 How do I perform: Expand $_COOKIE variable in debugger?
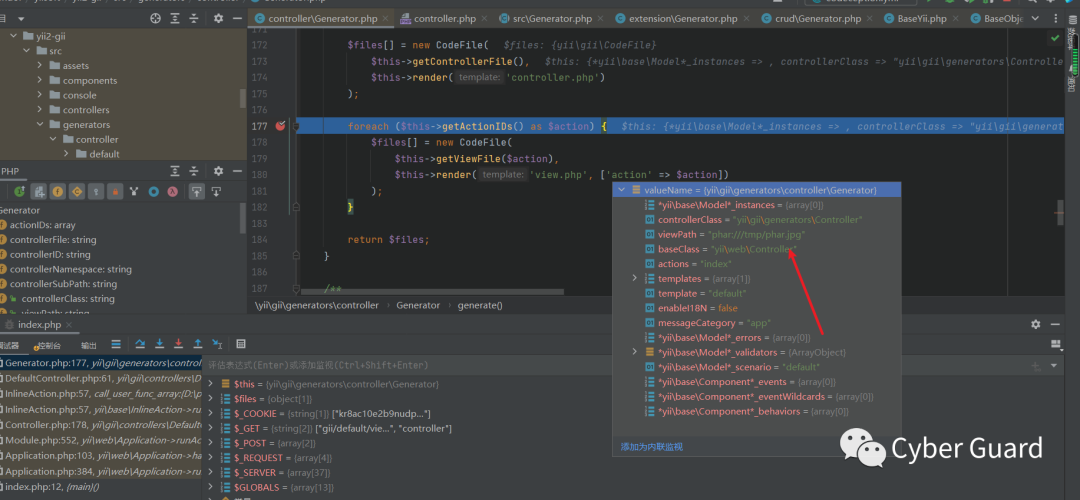(211, 413)
